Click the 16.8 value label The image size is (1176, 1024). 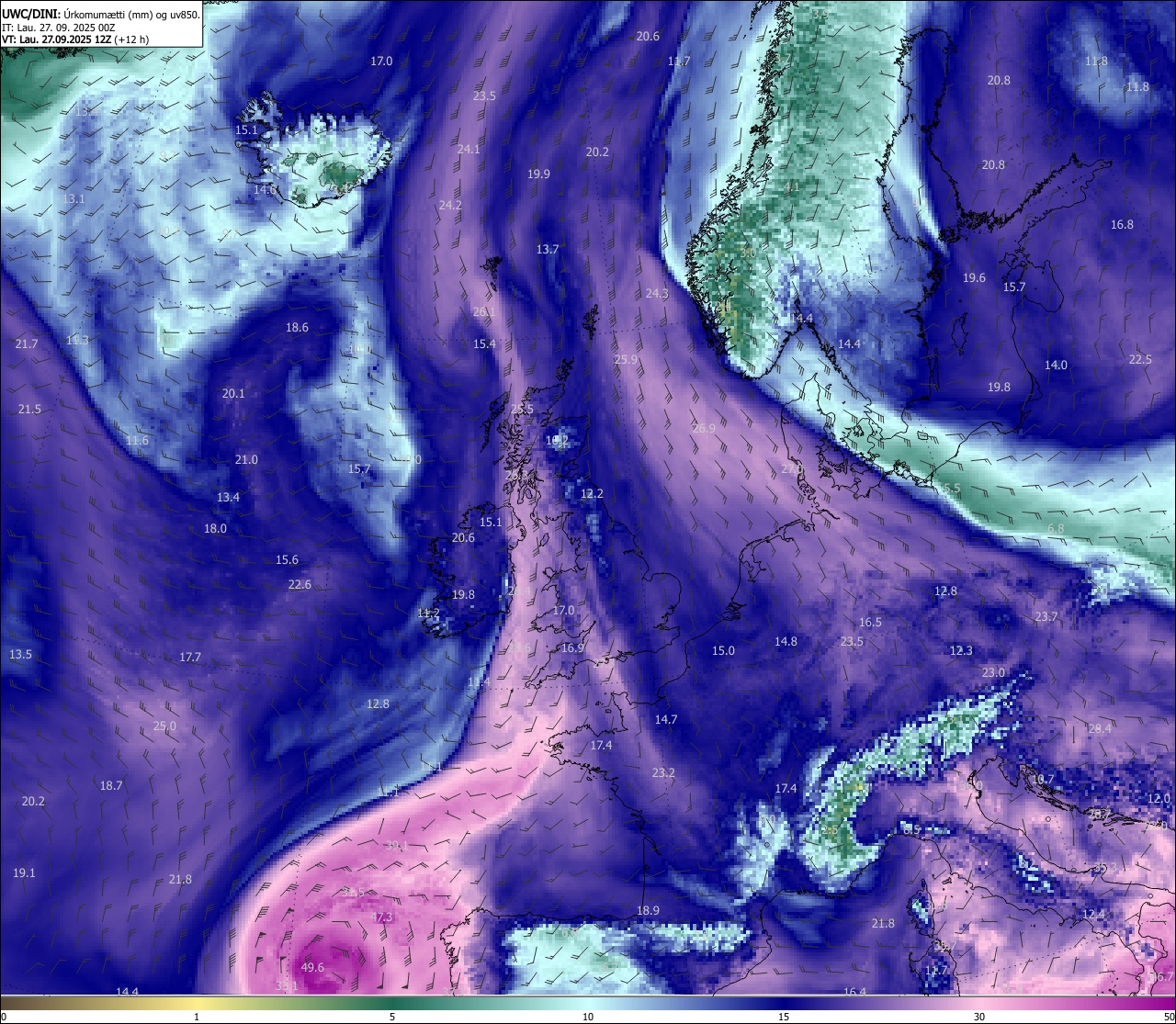click(x=1122, y=224)
